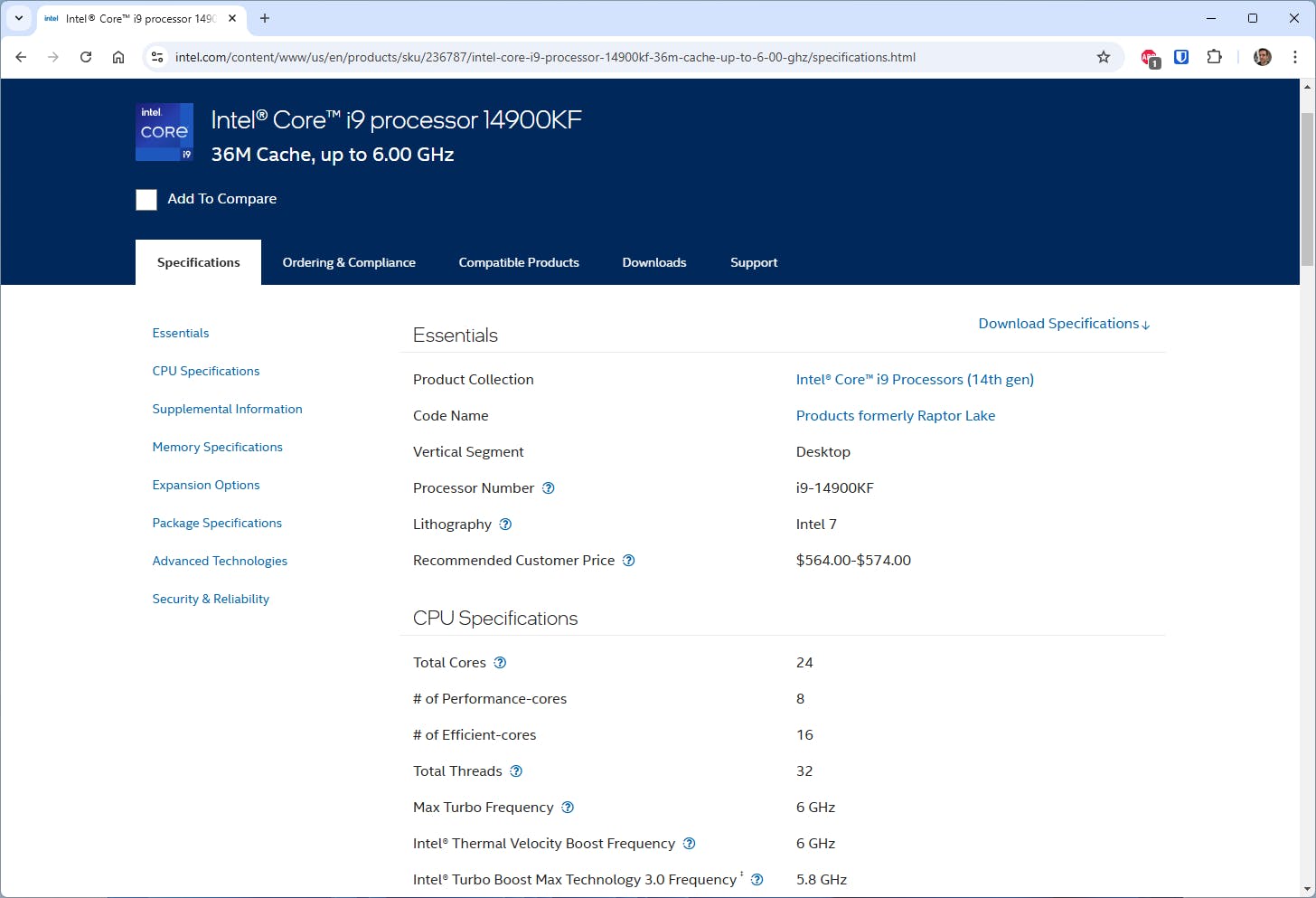Show help for Total Cores
1316x898 pixels.
[x=500, y=663]
